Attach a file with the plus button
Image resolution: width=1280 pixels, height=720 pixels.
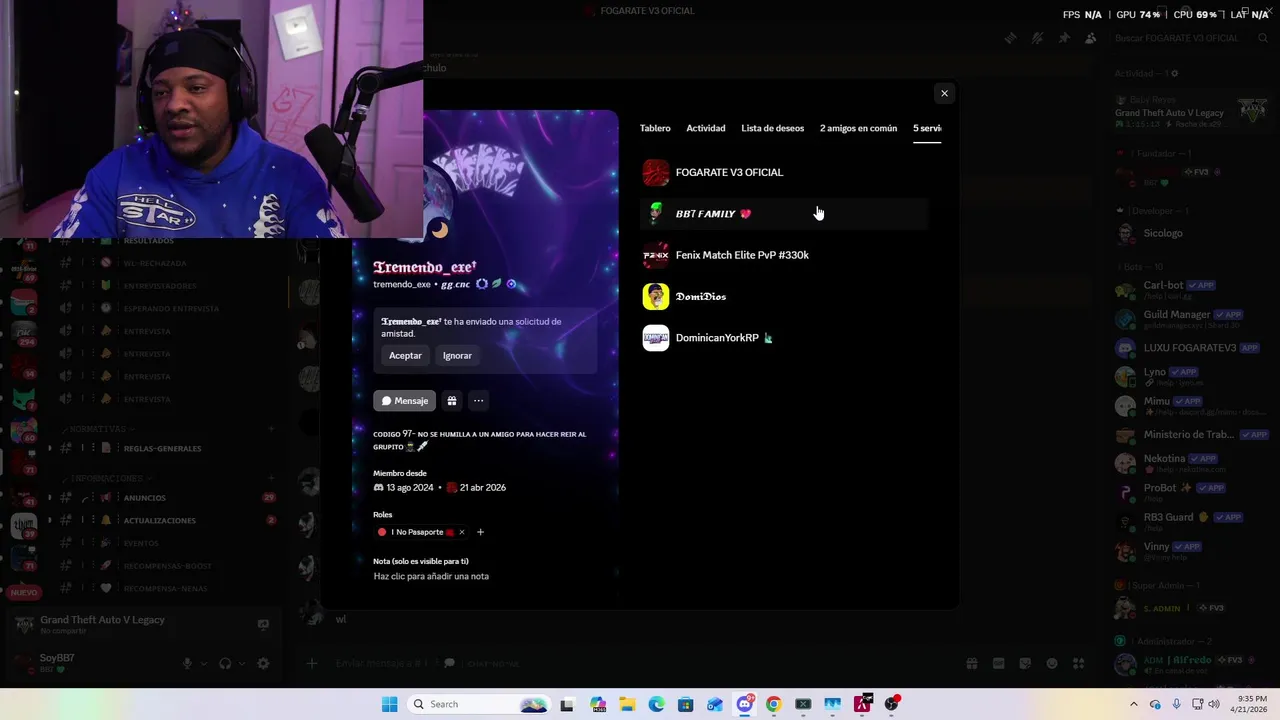tap(312, 663)
